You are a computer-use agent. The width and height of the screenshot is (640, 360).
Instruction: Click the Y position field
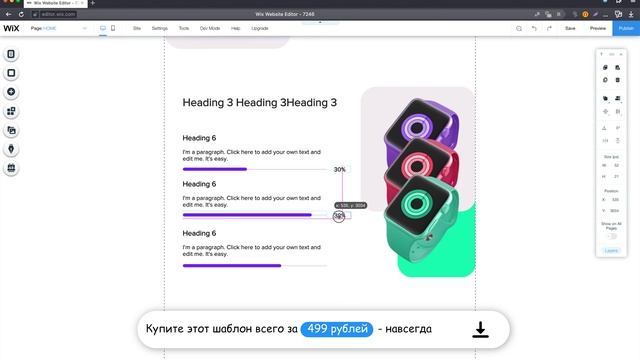pyautogui.click(x=615, y=211)
